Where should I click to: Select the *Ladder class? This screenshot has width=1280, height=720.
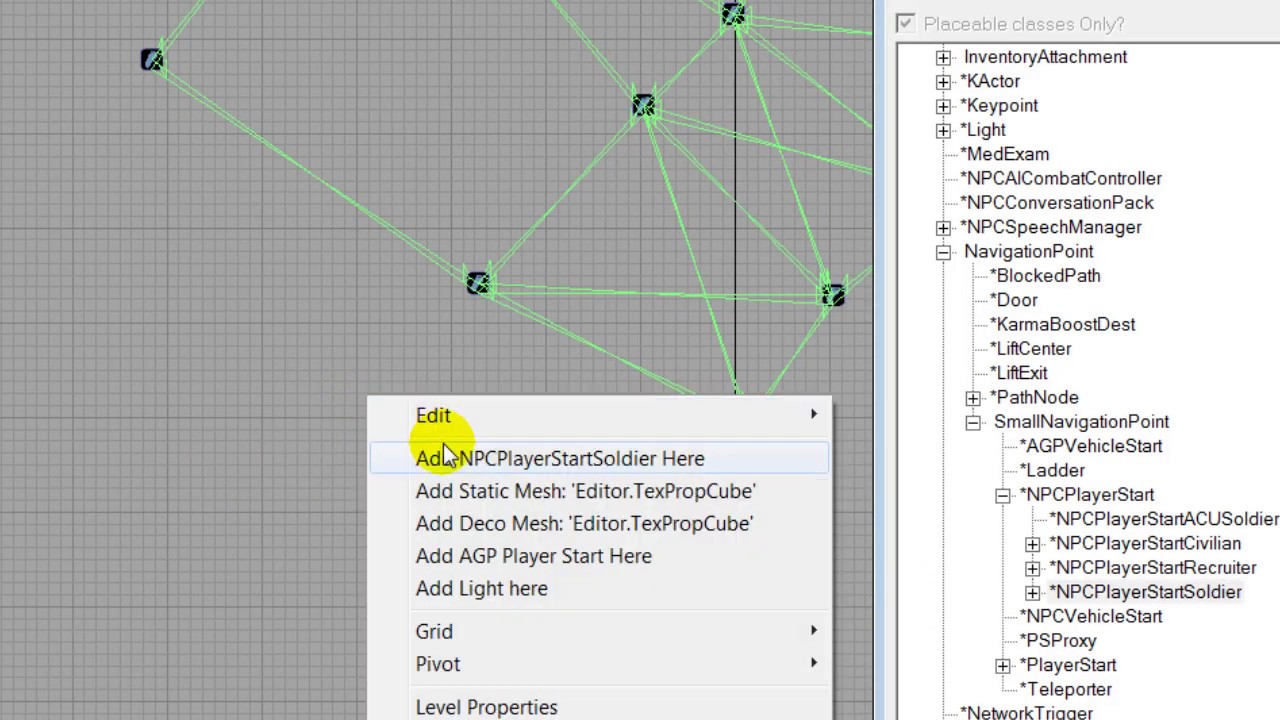pyautogui.click(x=1052, y=470)
